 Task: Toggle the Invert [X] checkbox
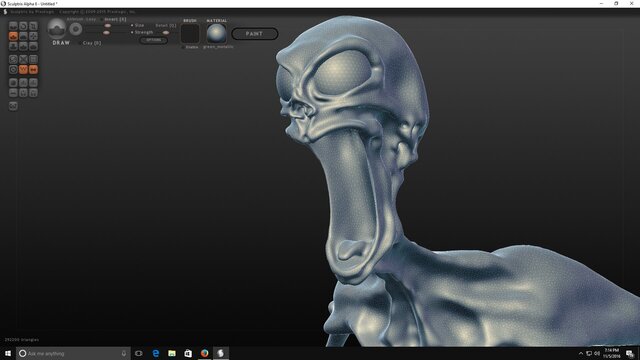[x=102, y=19]
